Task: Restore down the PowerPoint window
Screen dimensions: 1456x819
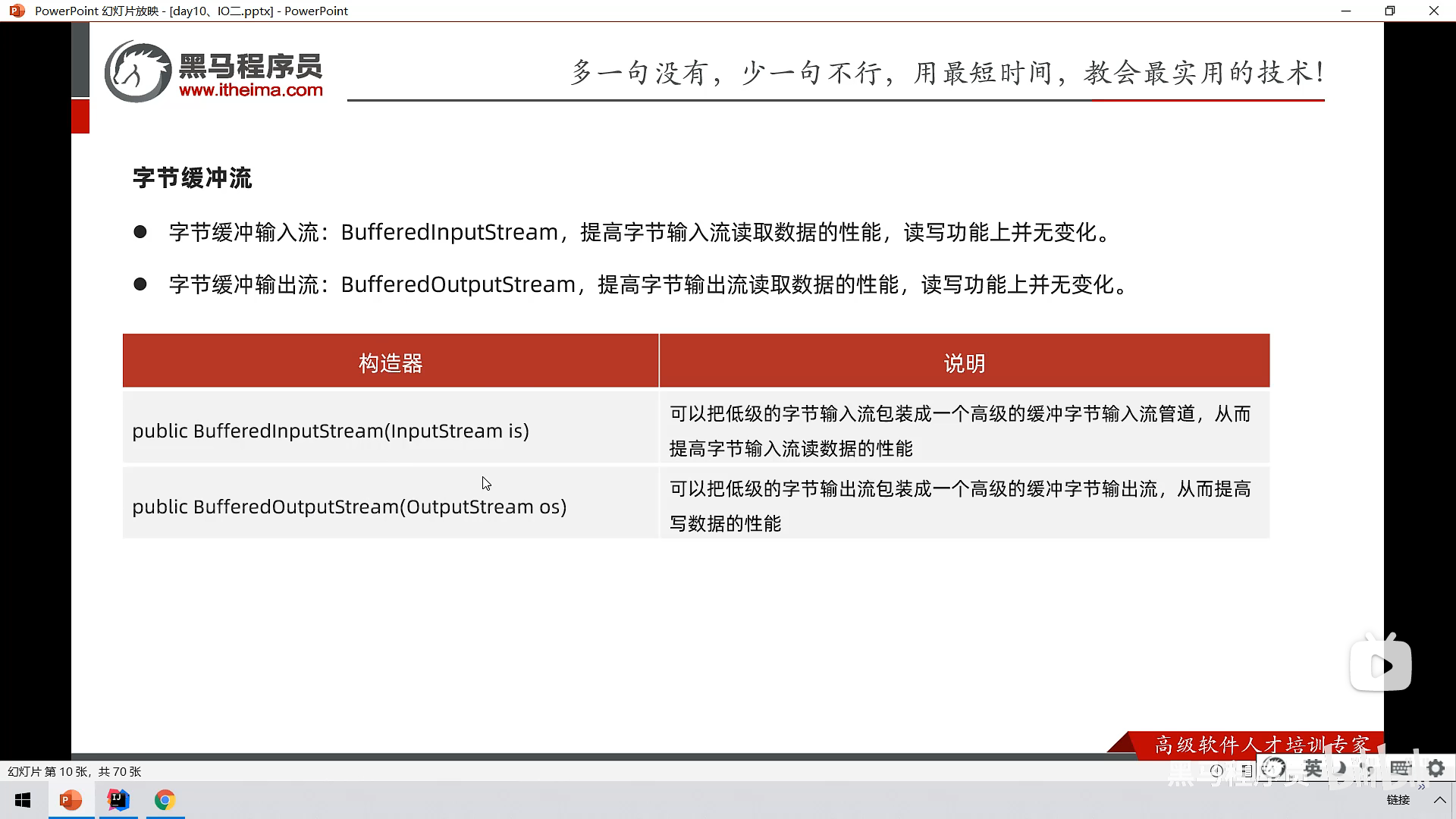Action: (x=1389, y=11)
